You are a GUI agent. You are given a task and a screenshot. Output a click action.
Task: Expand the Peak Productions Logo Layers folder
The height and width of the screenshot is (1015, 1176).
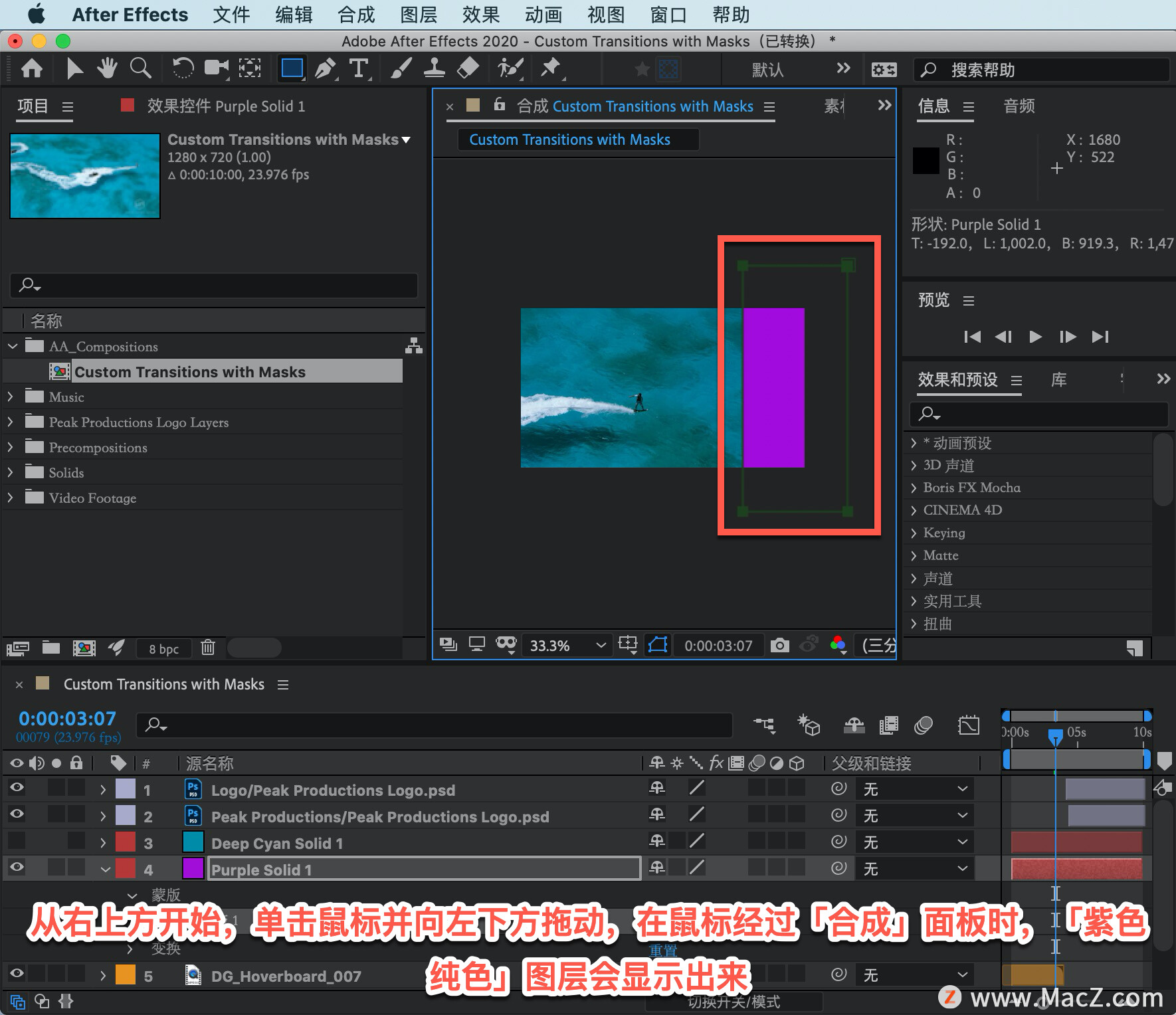[11, 422]
